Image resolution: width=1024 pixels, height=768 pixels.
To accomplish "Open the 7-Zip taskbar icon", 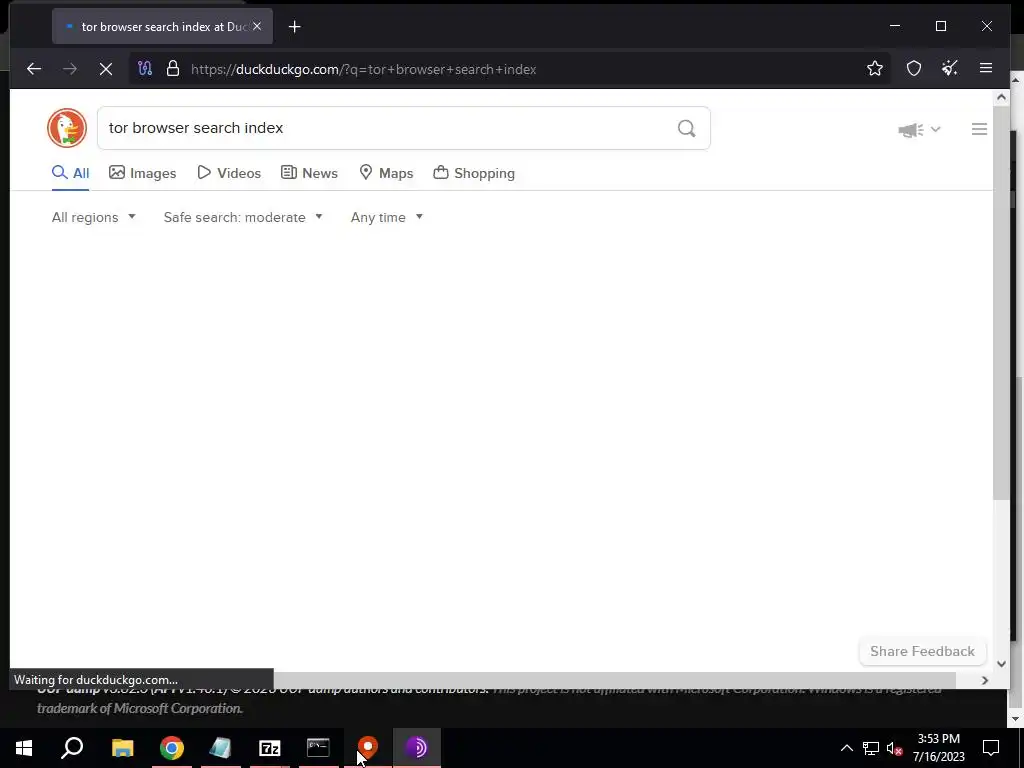I will (270, 748).
